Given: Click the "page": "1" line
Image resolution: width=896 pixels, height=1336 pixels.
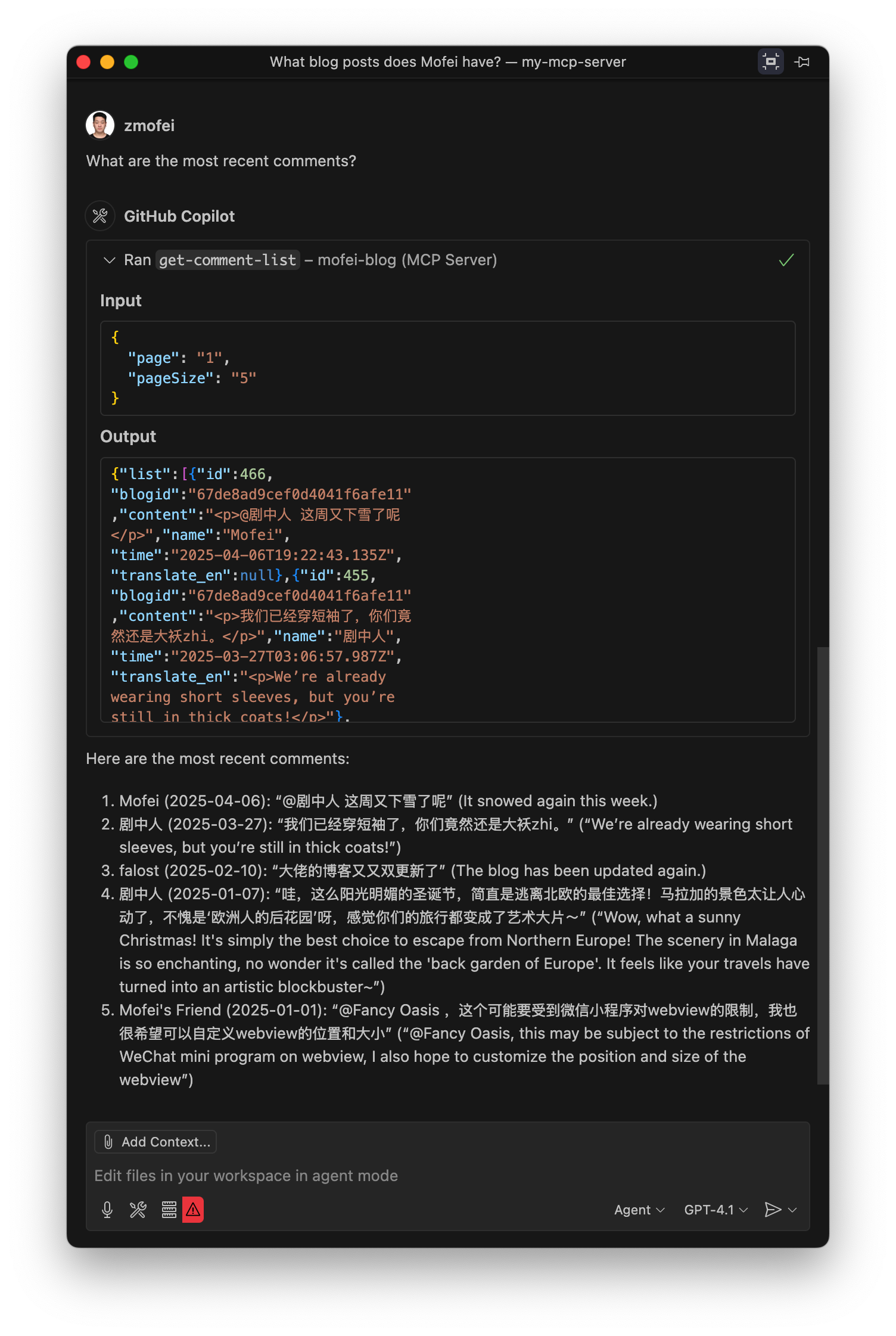Looking at the screenshot, I should pos(179,358).
